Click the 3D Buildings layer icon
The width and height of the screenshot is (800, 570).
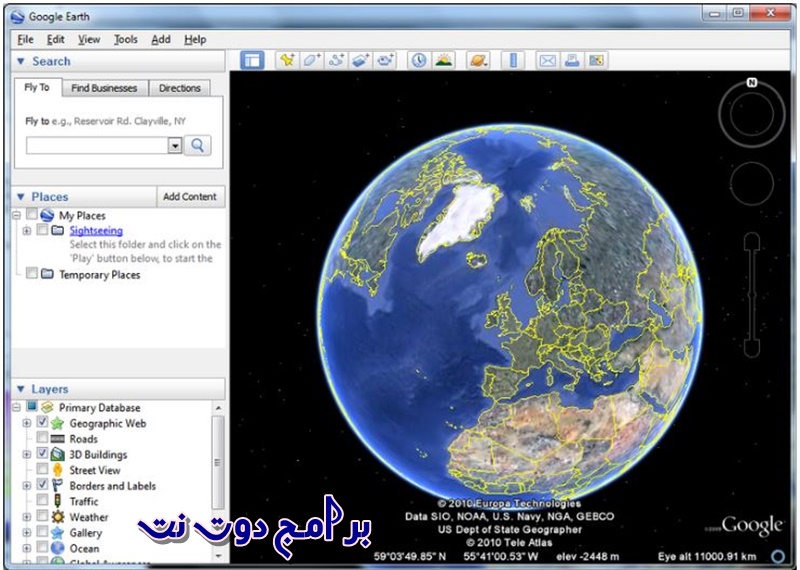pyautogui.click(x=58, y=454)
